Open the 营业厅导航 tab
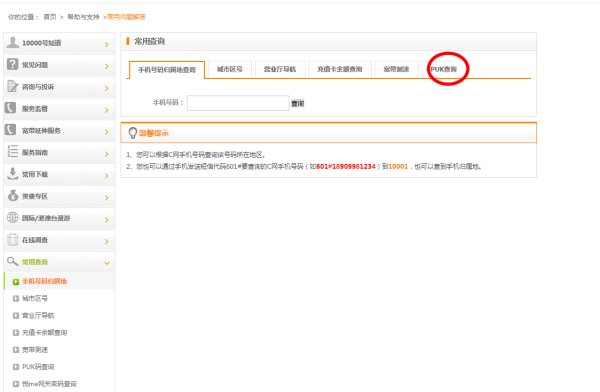This screenshot has width=600, height=392. [x=280, y=69]
